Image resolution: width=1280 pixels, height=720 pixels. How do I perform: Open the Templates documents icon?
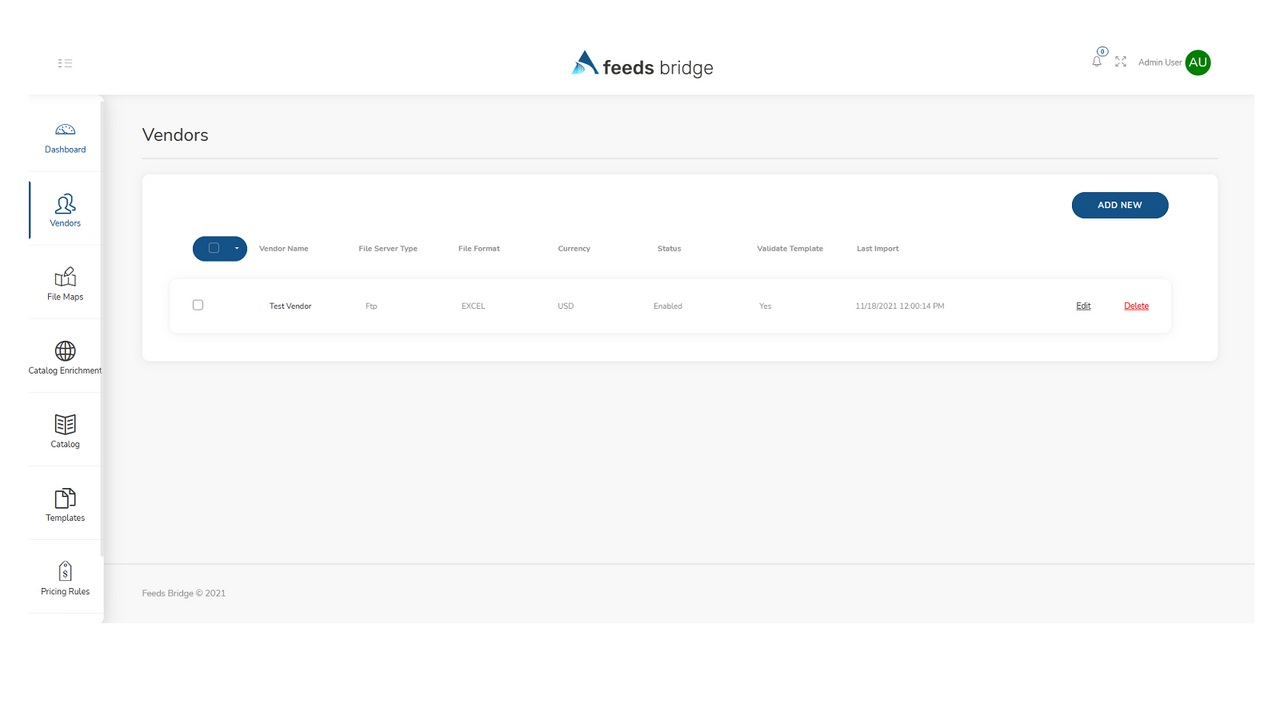65,498
